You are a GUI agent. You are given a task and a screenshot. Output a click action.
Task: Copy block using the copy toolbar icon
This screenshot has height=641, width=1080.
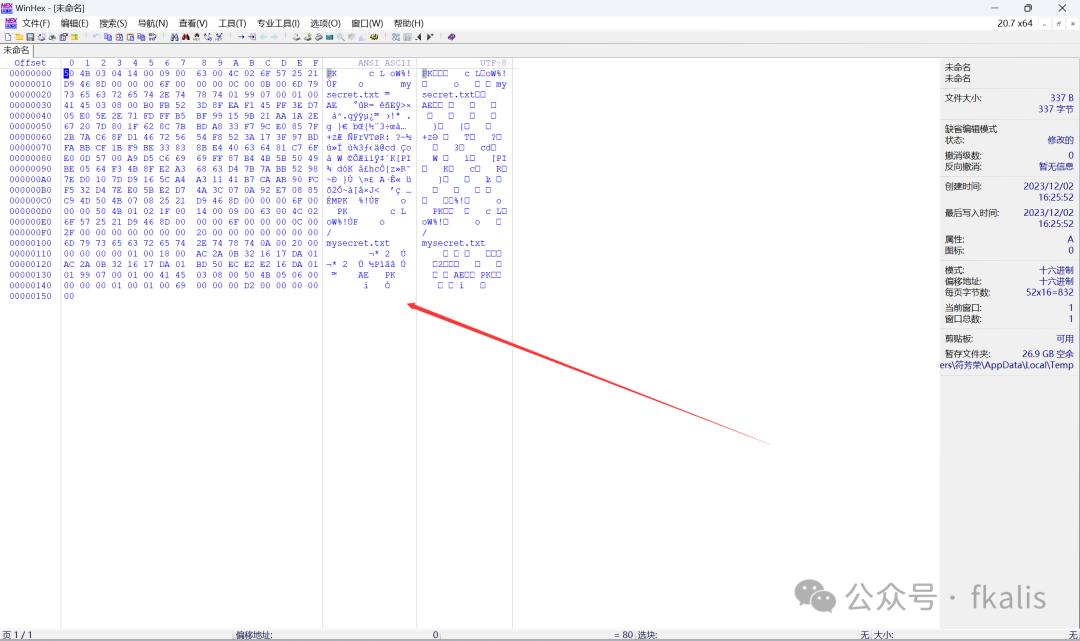(108, 37)
